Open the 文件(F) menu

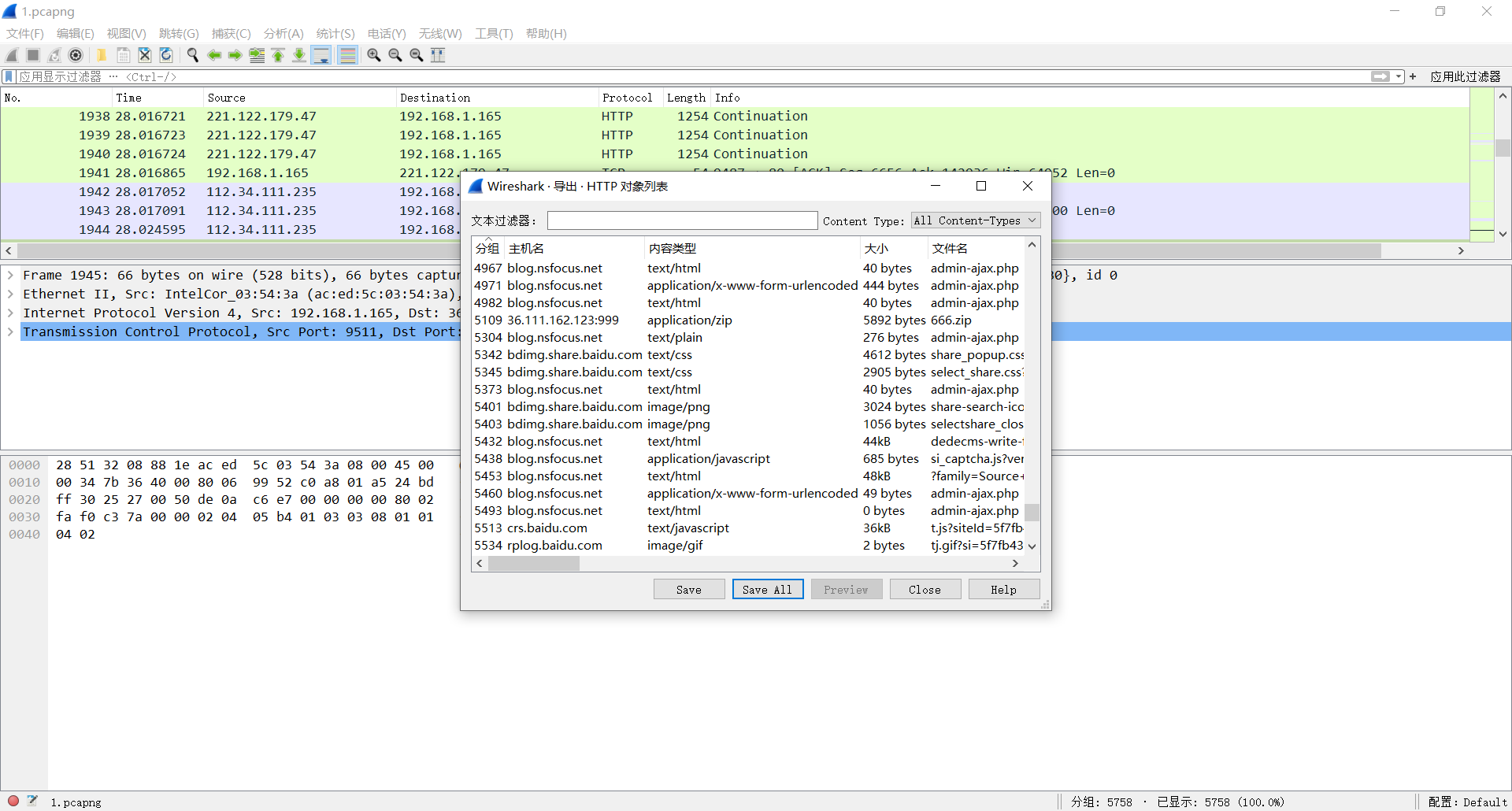[x=25, y=33]
